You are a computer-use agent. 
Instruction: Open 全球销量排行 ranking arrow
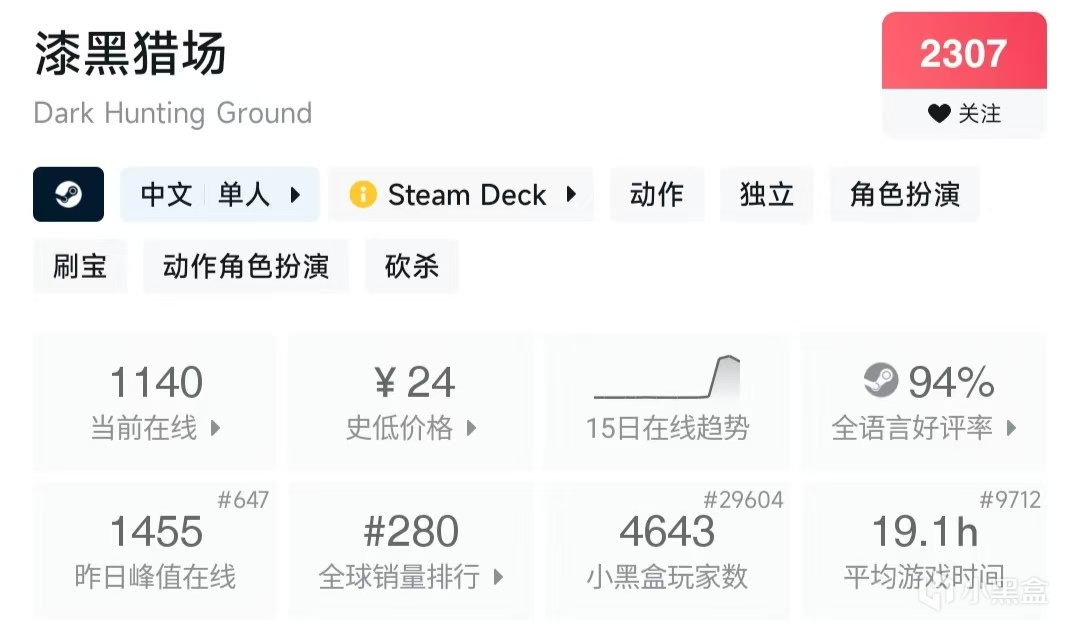pyautogui.click(x=499, y=577)
